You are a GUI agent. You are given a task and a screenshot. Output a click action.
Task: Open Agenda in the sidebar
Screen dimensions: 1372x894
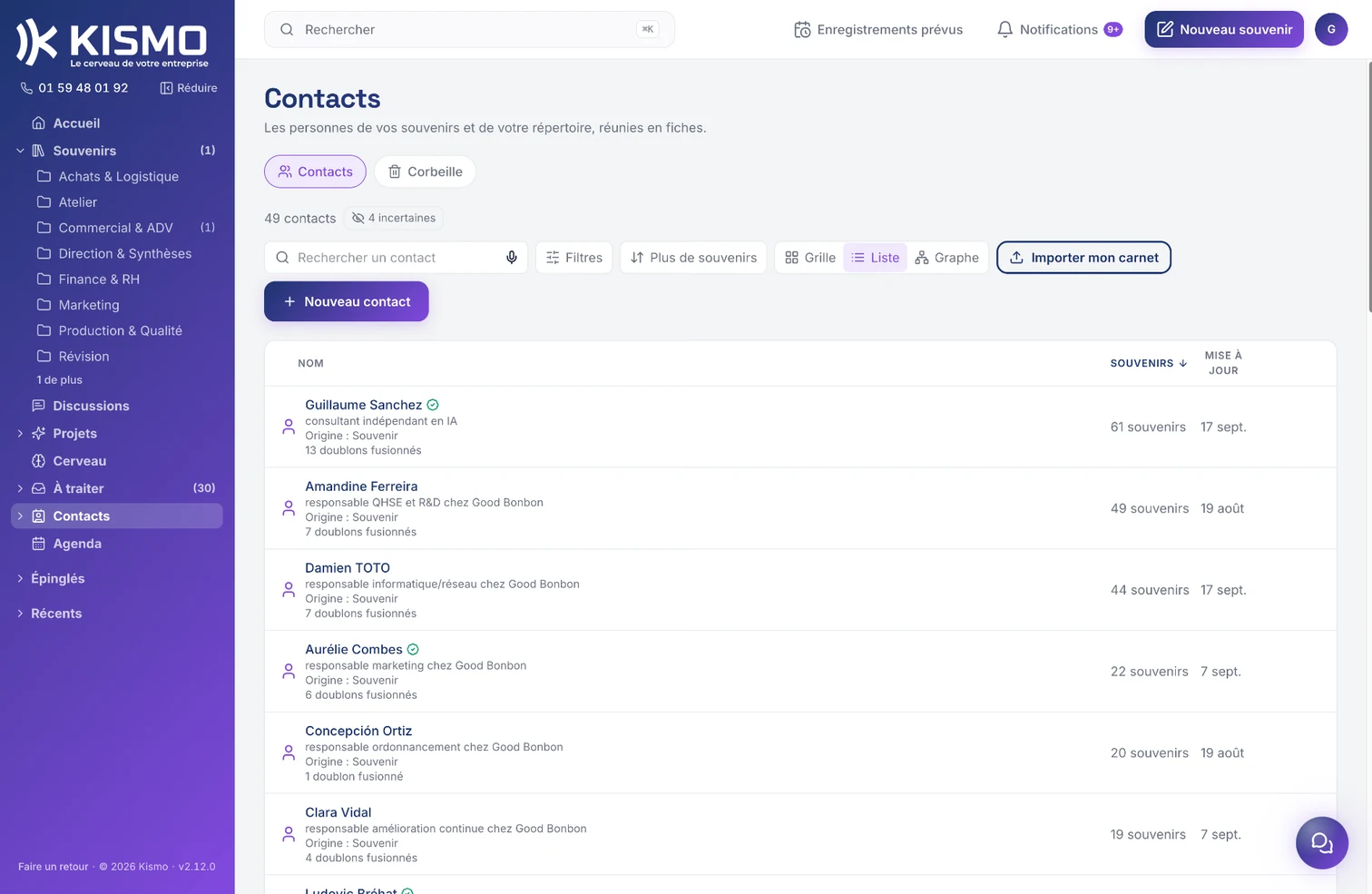coord(117,544)
